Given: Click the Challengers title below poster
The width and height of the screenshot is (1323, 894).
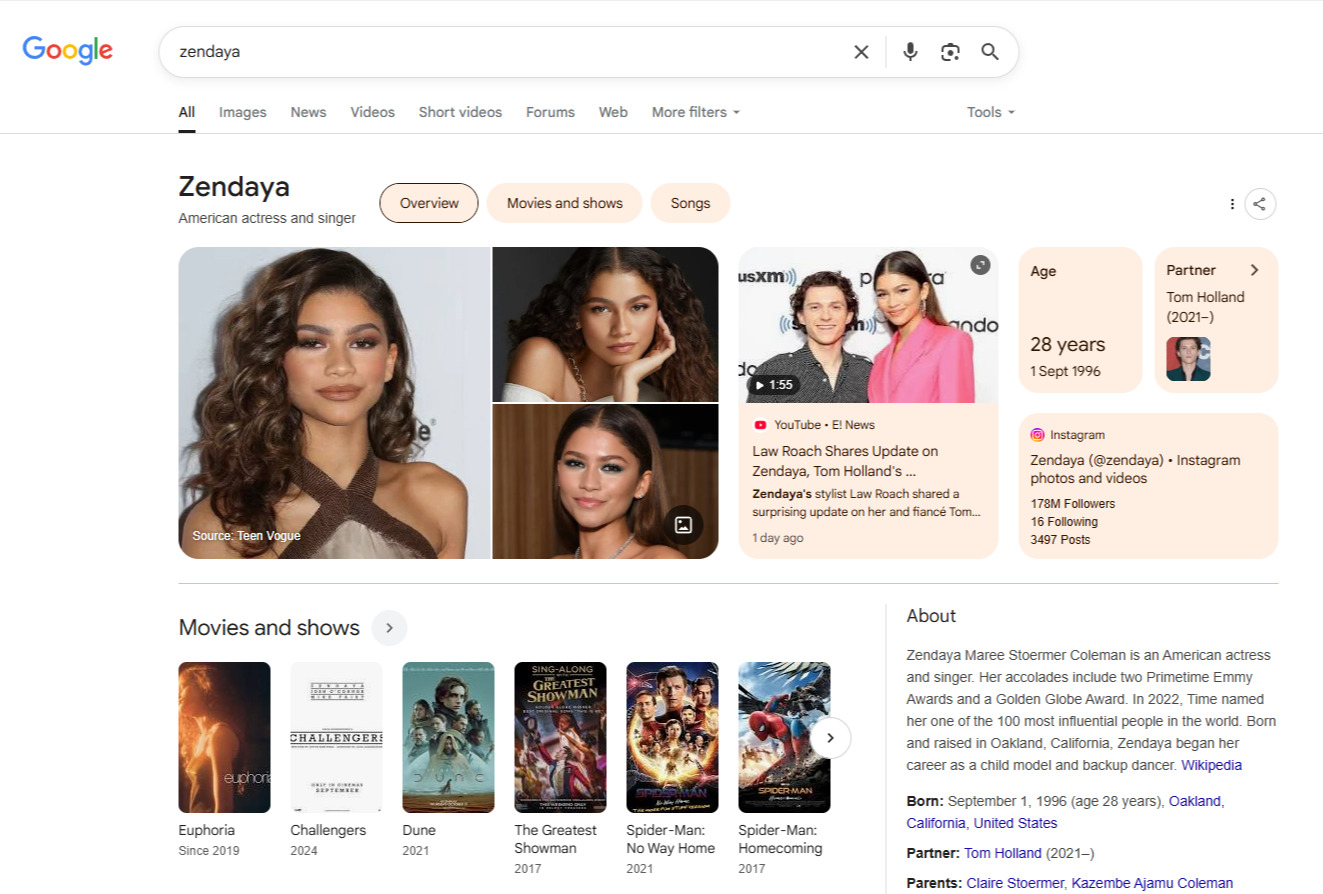Looking at the screenshot, I should [328, 830].
